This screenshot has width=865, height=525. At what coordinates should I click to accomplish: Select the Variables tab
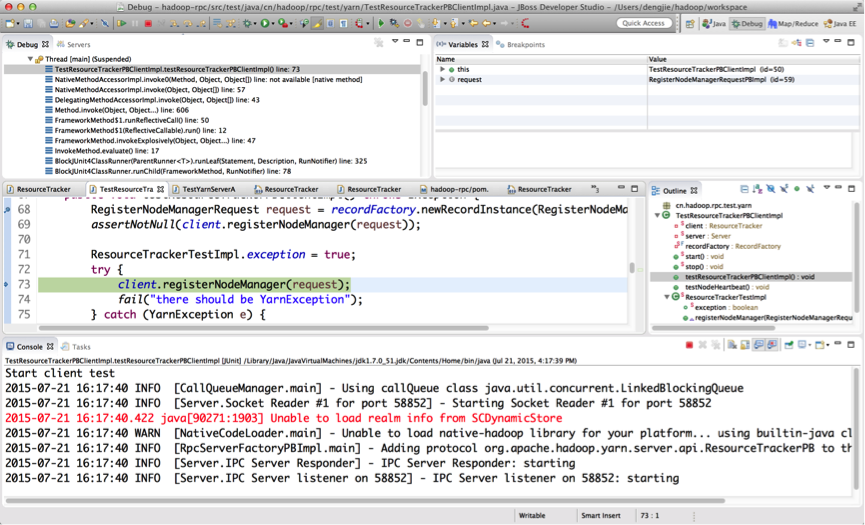point(462,45)
